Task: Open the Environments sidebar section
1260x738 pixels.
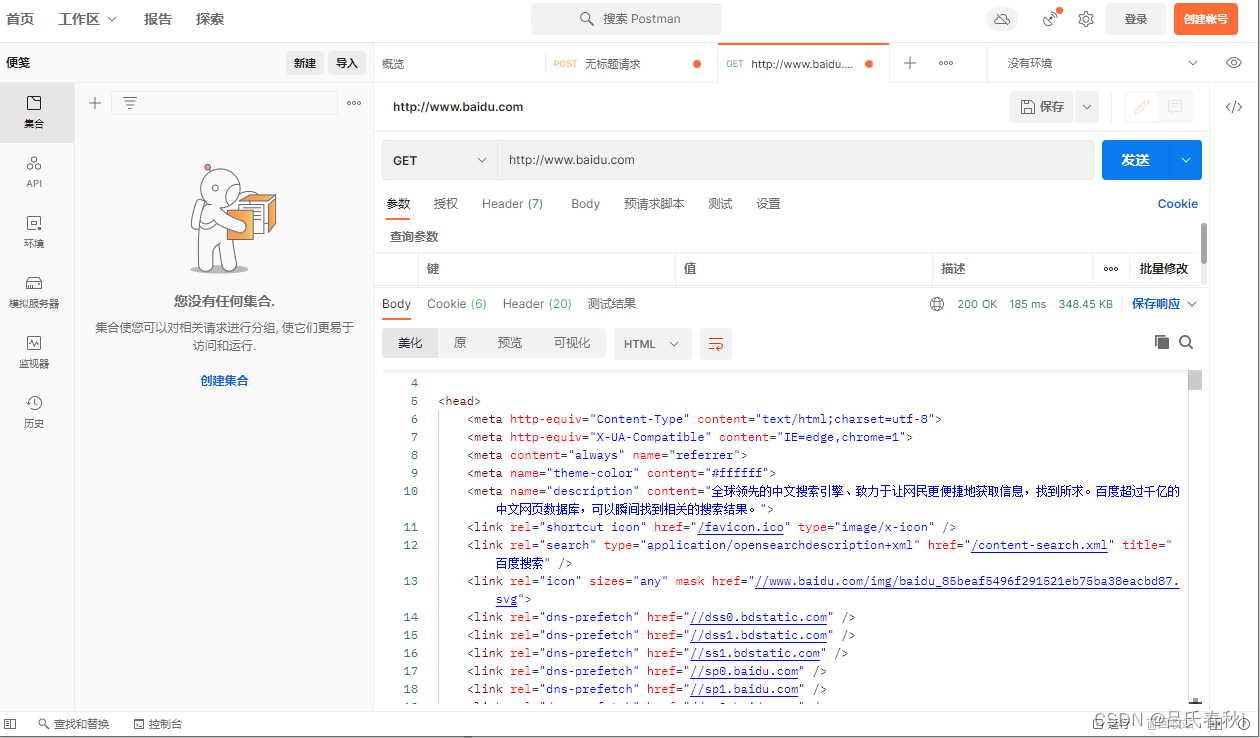Action: click(34, 232)
